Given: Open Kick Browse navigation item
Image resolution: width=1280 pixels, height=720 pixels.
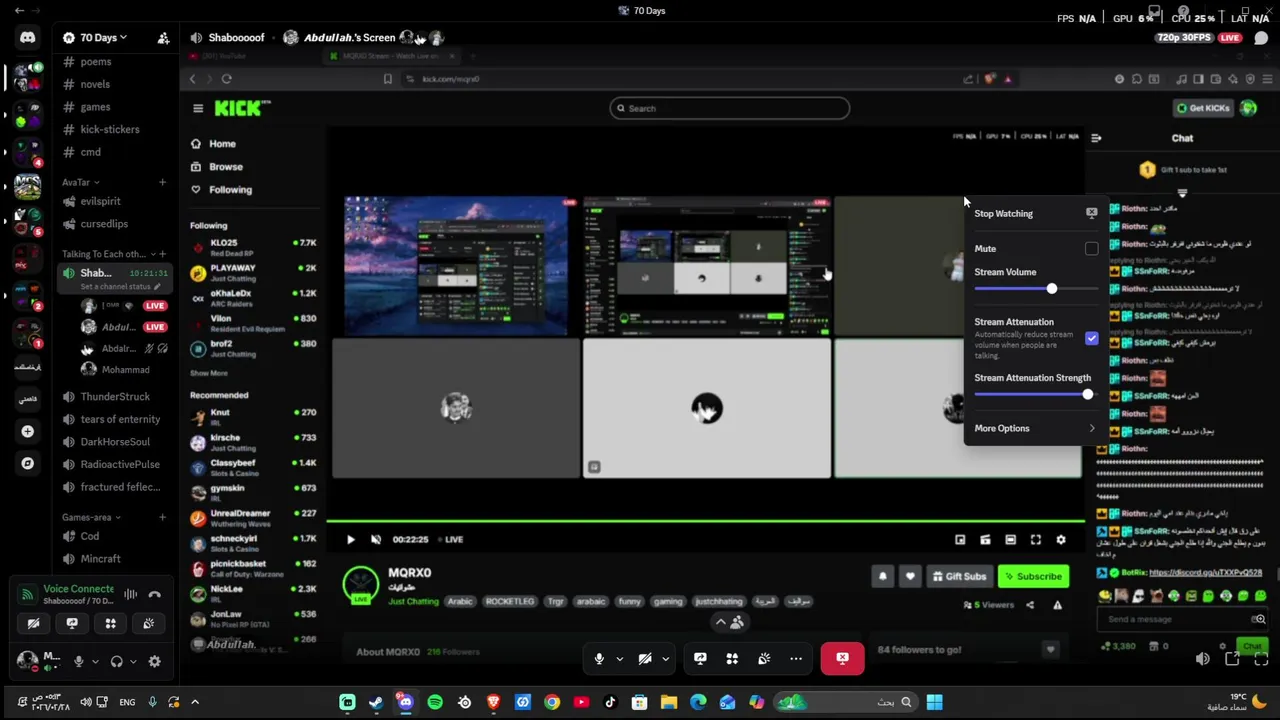Looking at the screenshot, I should tap(225, 167).
